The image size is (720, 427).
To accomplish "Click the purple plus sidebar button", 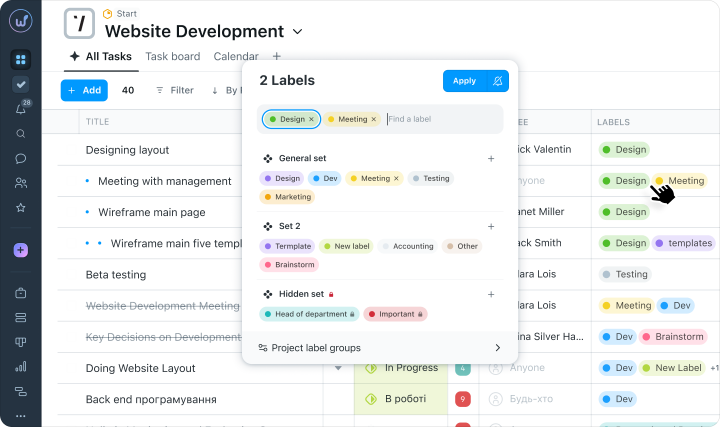I will pos(21,250).
